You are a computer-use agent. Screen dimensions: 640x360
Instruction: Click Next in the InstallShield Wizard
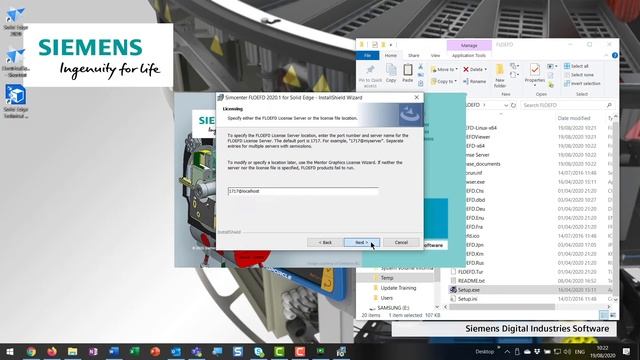point(362,242)
